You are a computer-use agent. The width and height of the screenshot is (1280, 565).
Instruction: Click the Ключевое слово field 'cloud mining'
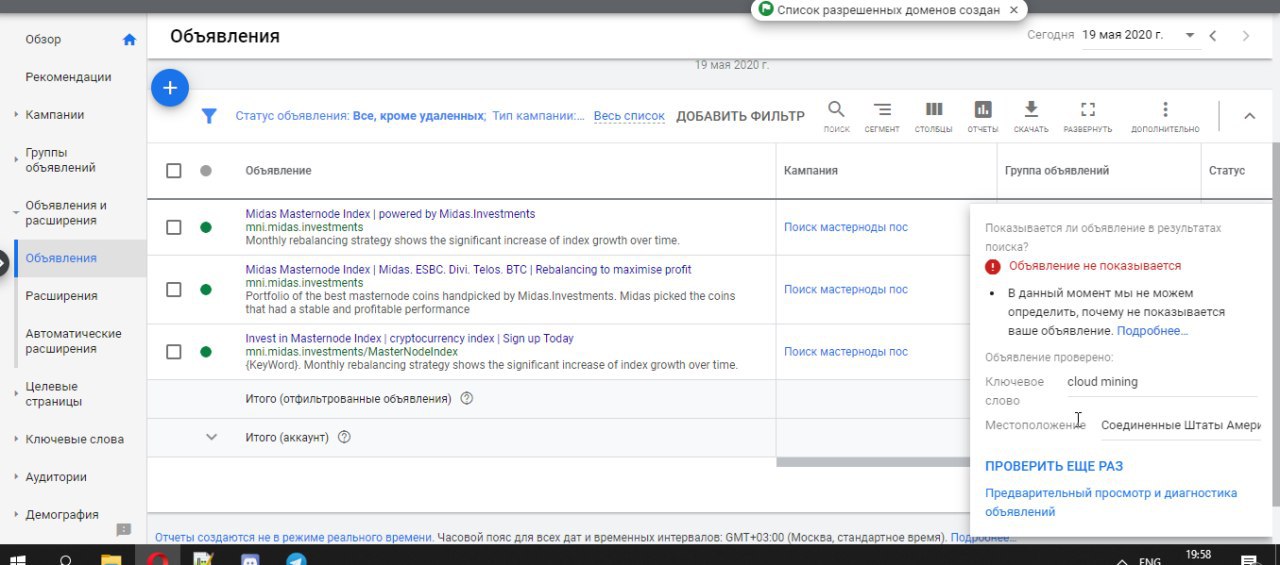pos(1163,382)
